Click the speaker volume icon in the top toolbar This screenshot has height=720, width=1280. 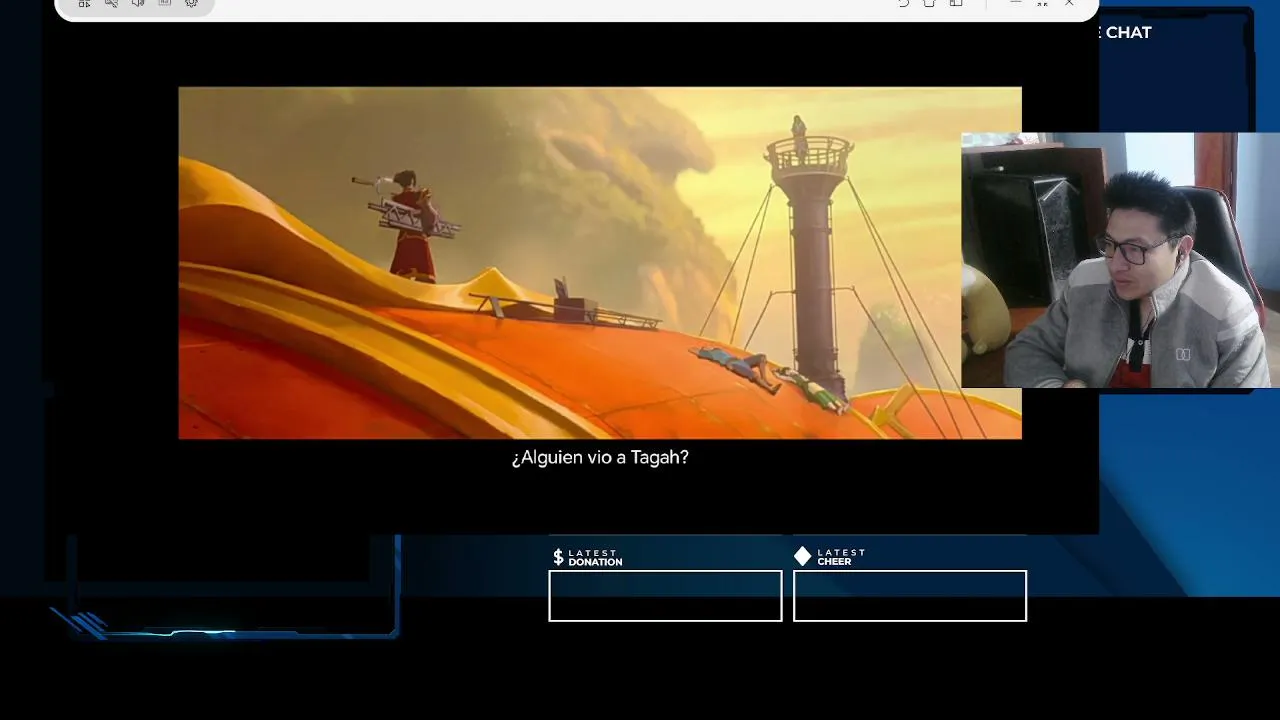[138, 3]
